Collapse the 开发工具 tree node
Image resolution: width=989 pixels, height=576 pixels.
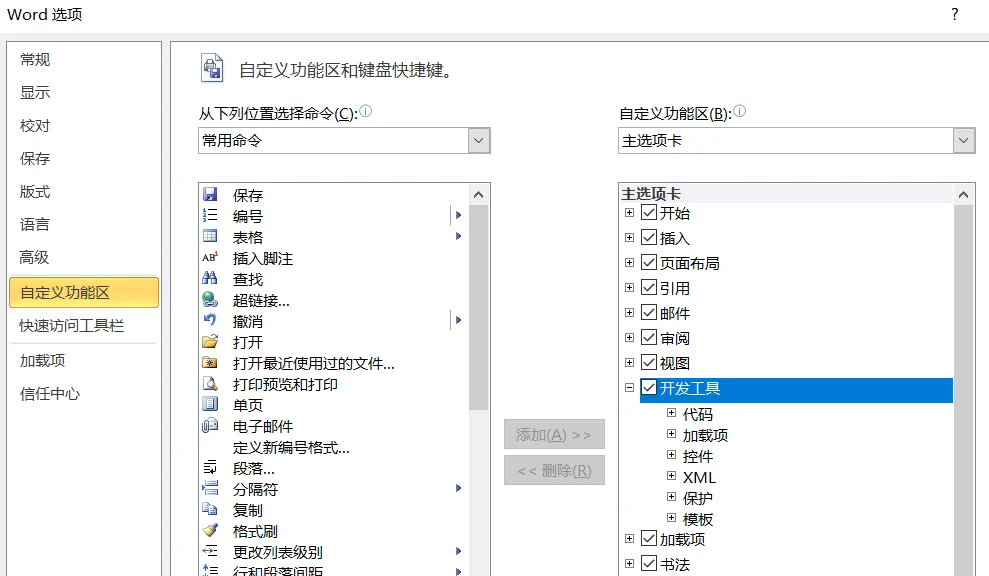(x=629, y=387)
